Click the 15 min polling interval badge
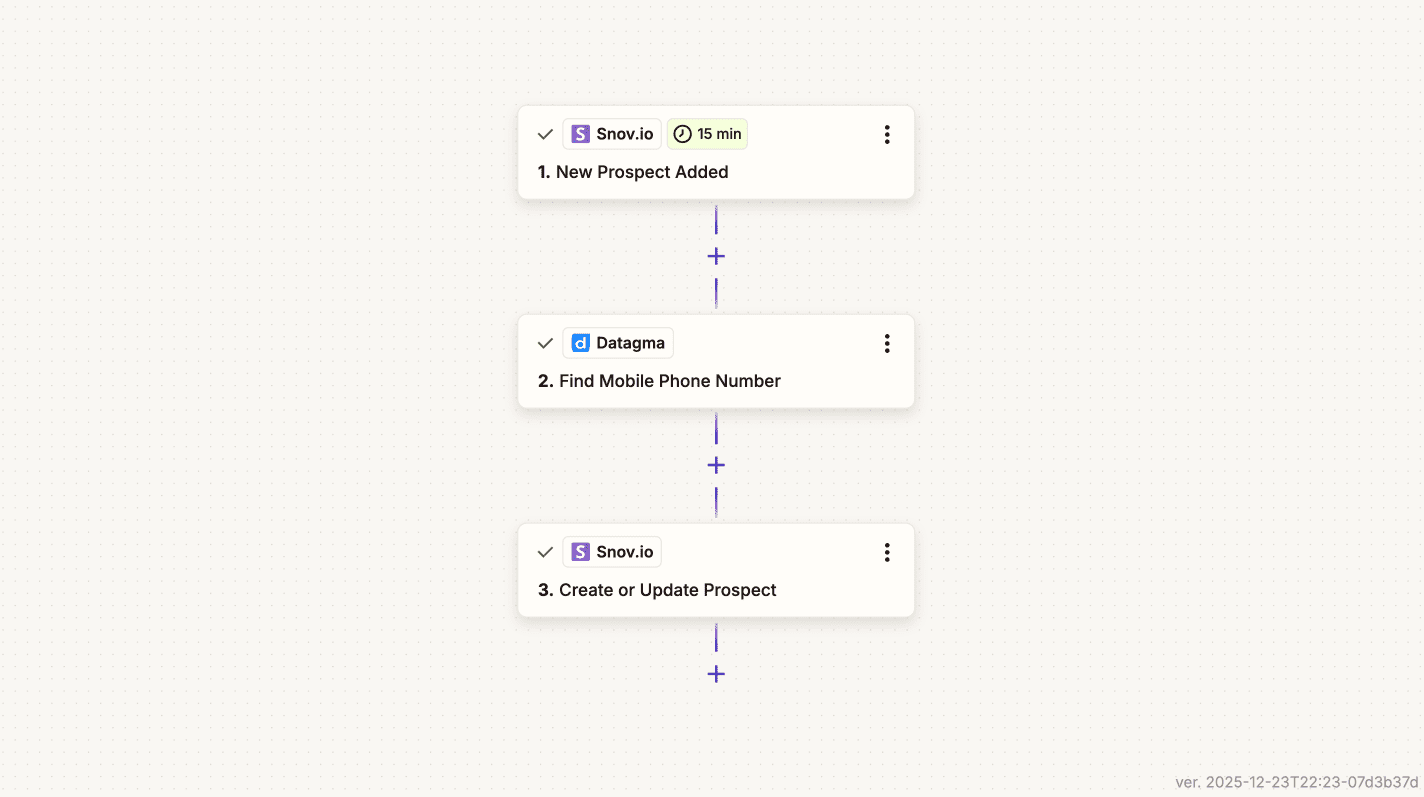Viewport: 1424px width, 797px height. [x=708, y=134]
